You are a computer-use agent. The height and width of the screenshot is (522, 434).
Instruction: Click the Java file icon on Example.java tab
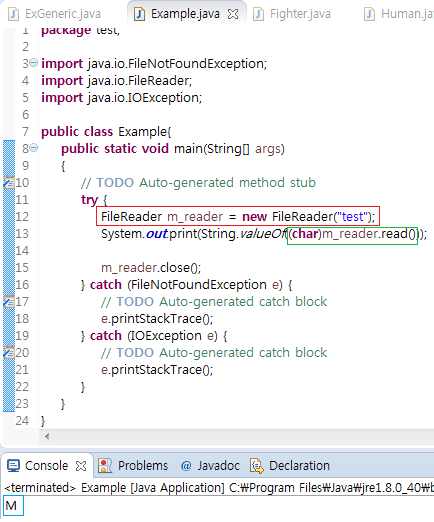(x=139, y=14)
